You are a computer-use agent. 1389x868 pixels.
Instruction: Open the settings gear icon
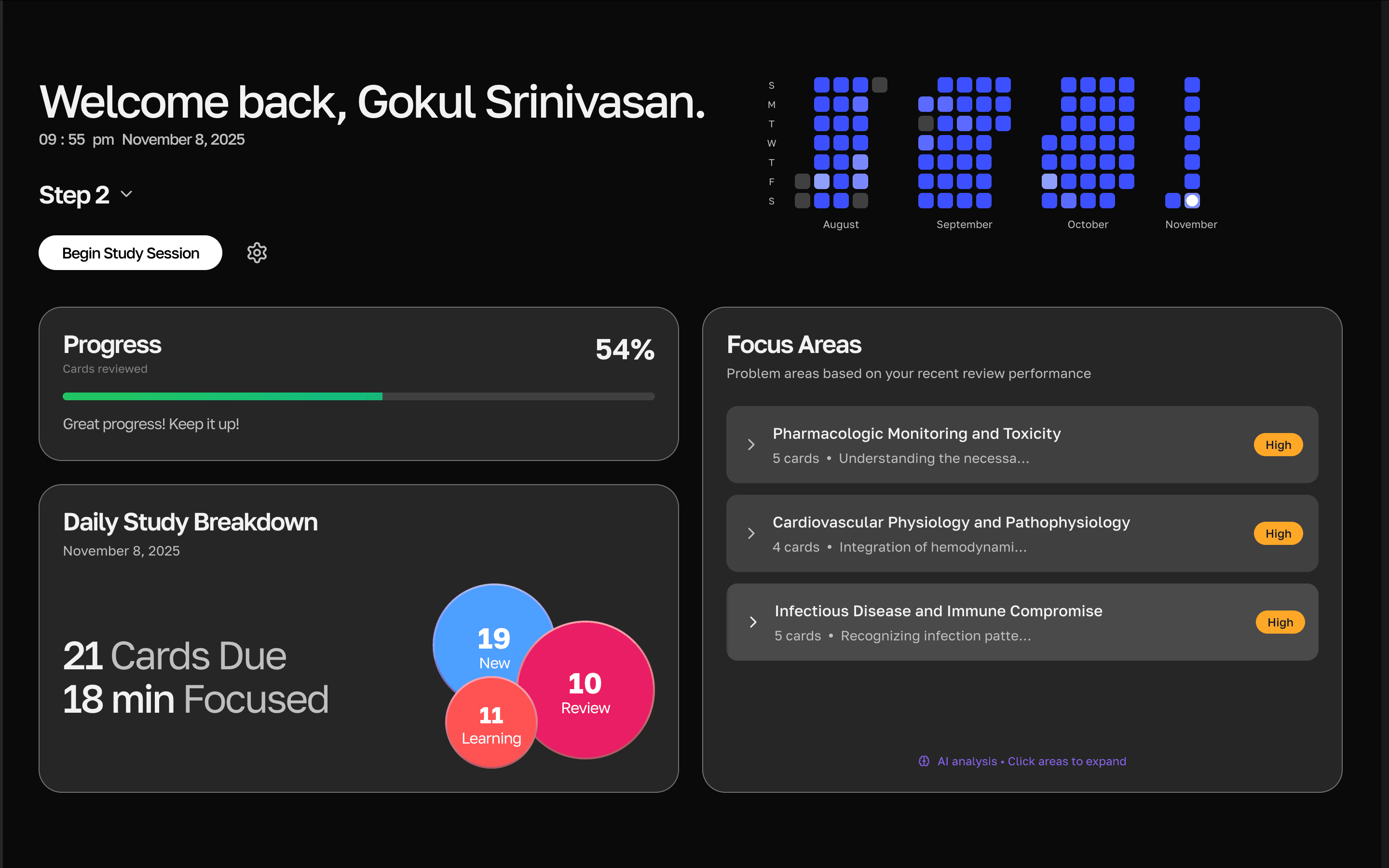(257, 253)
